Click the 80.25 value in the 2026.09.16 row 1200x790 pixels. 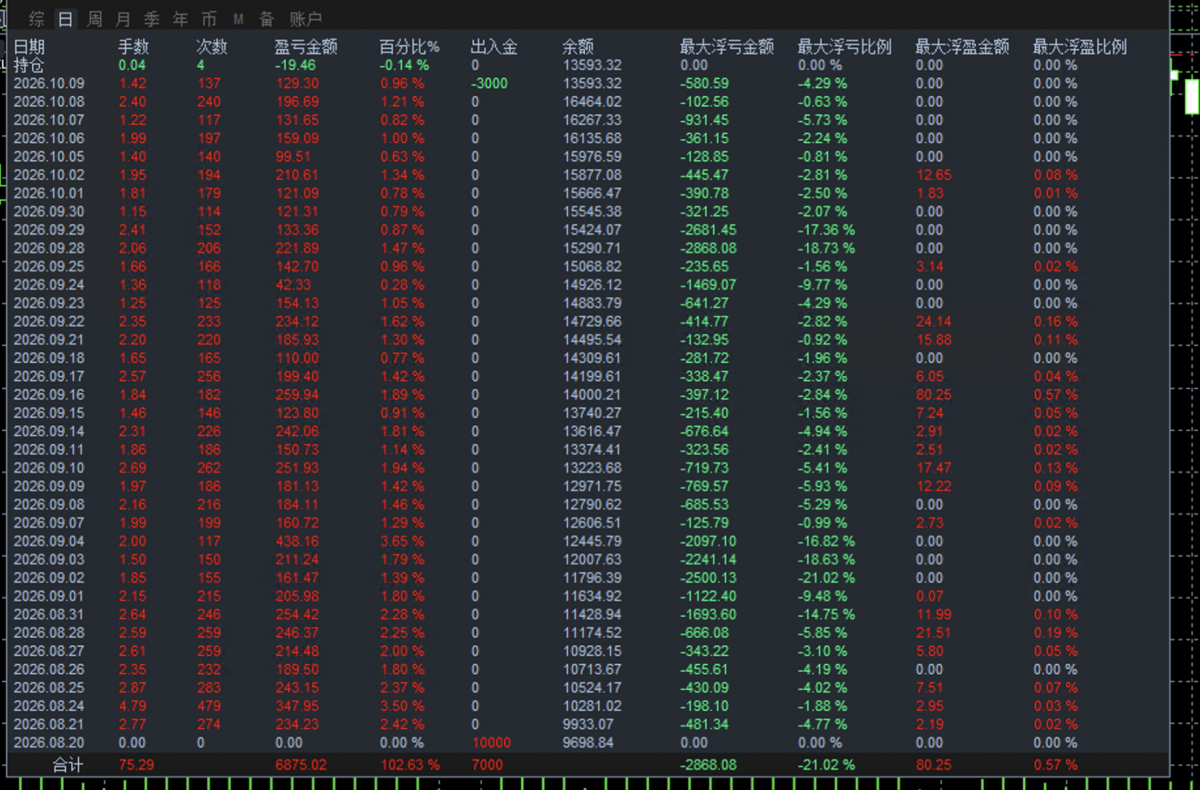pos(934,395)
